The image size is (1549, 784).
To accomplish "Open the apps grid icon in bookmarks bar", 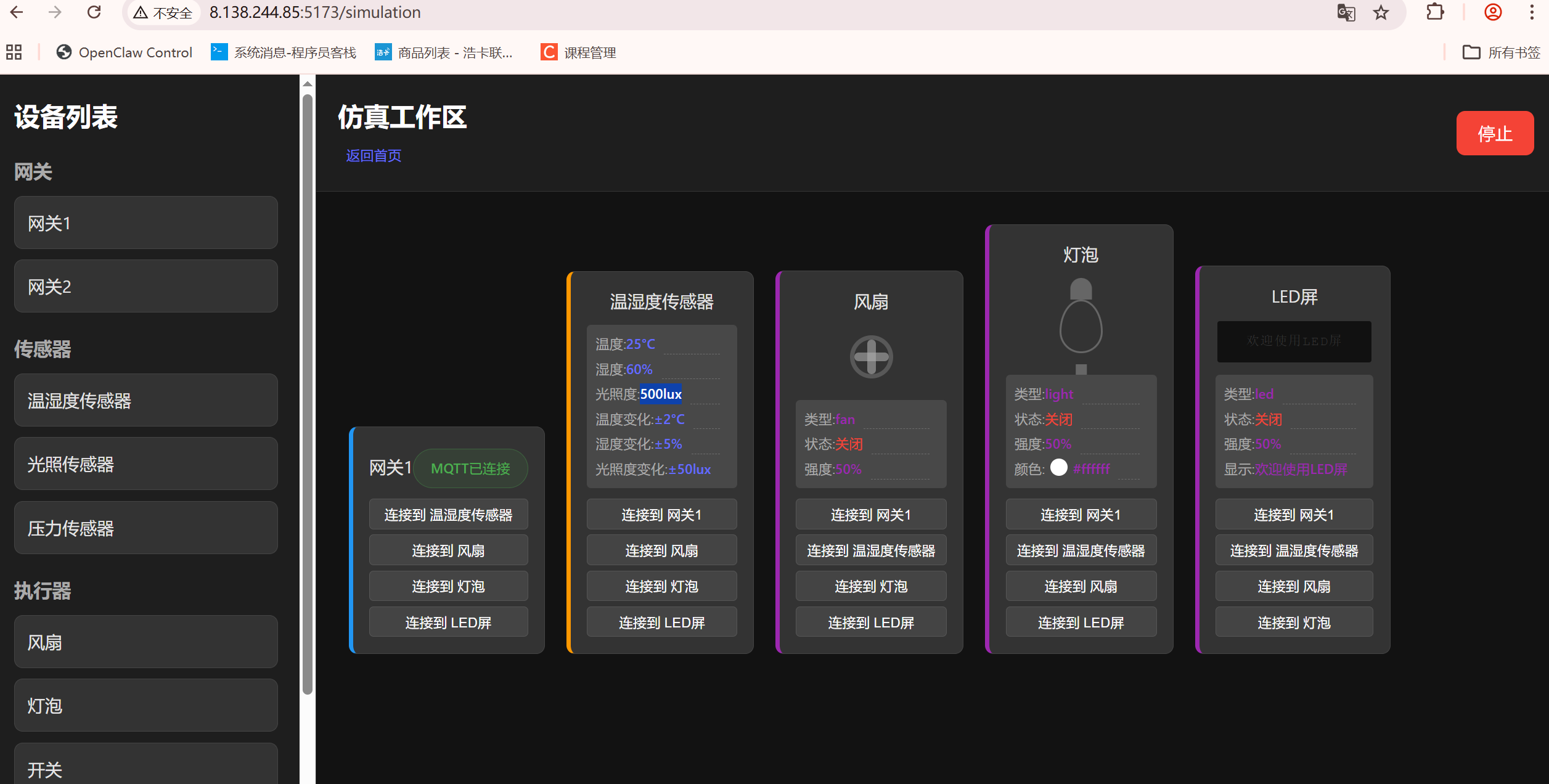I will coord(14,52).
